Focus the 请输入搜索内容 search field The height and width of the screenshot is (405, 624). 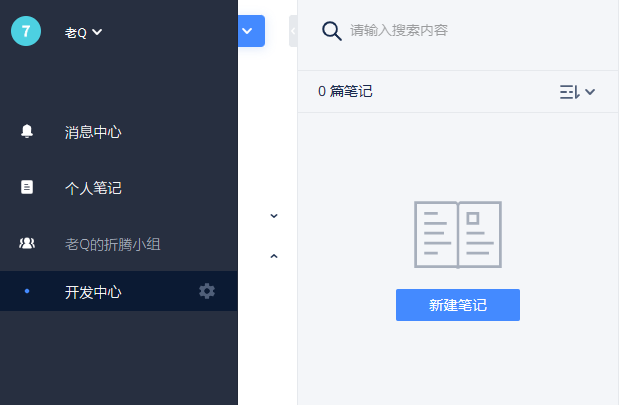tap(399, 30)
